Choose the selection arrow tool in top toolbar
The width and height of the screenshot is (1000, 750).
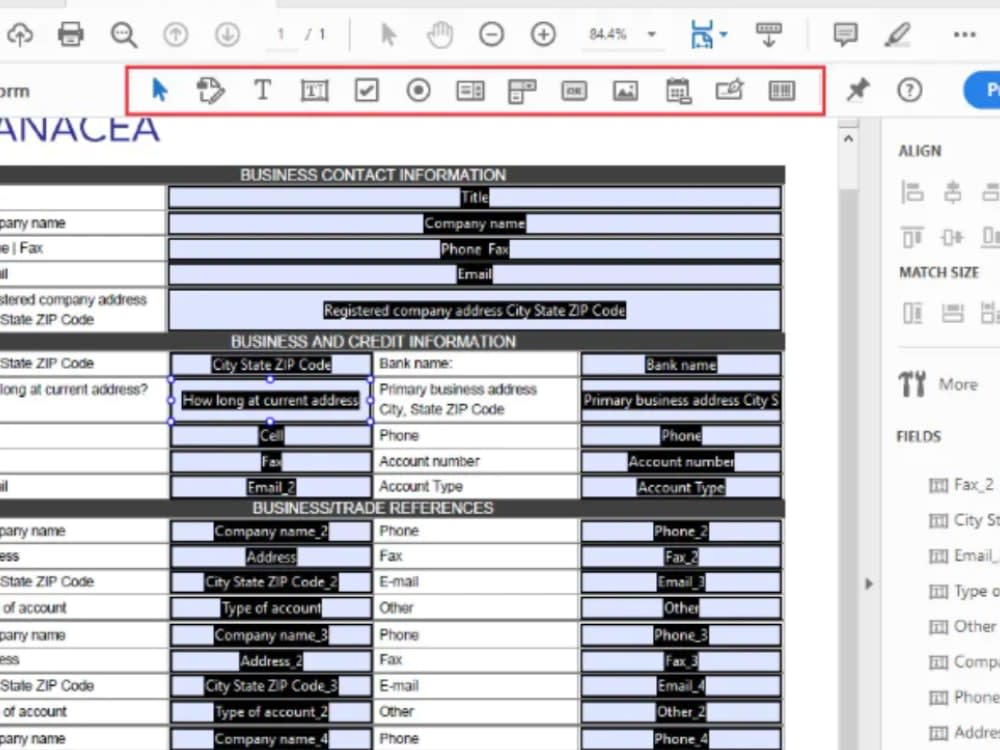tap(388, 34)
